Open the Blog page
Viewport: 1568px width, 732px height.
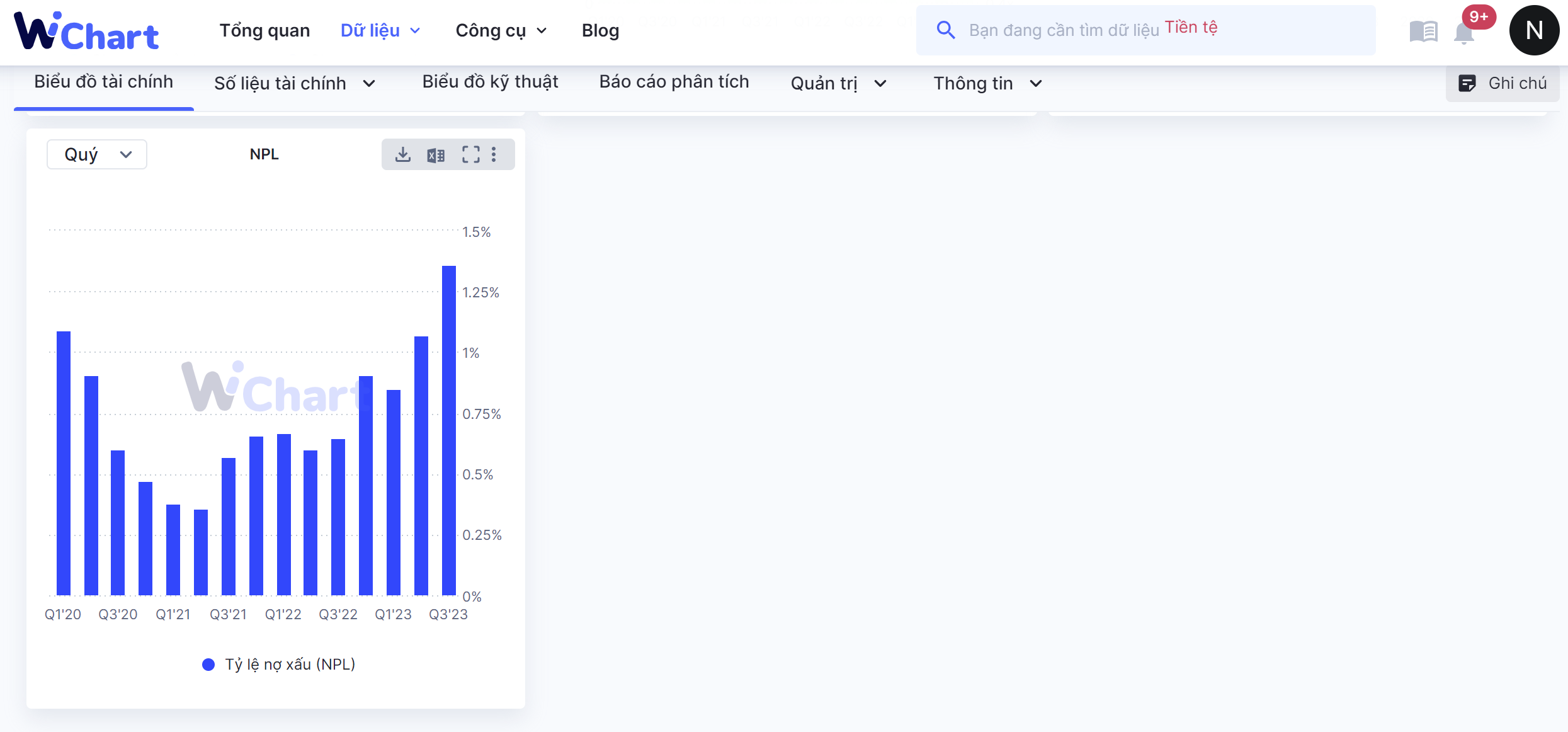tap(600, 30)
